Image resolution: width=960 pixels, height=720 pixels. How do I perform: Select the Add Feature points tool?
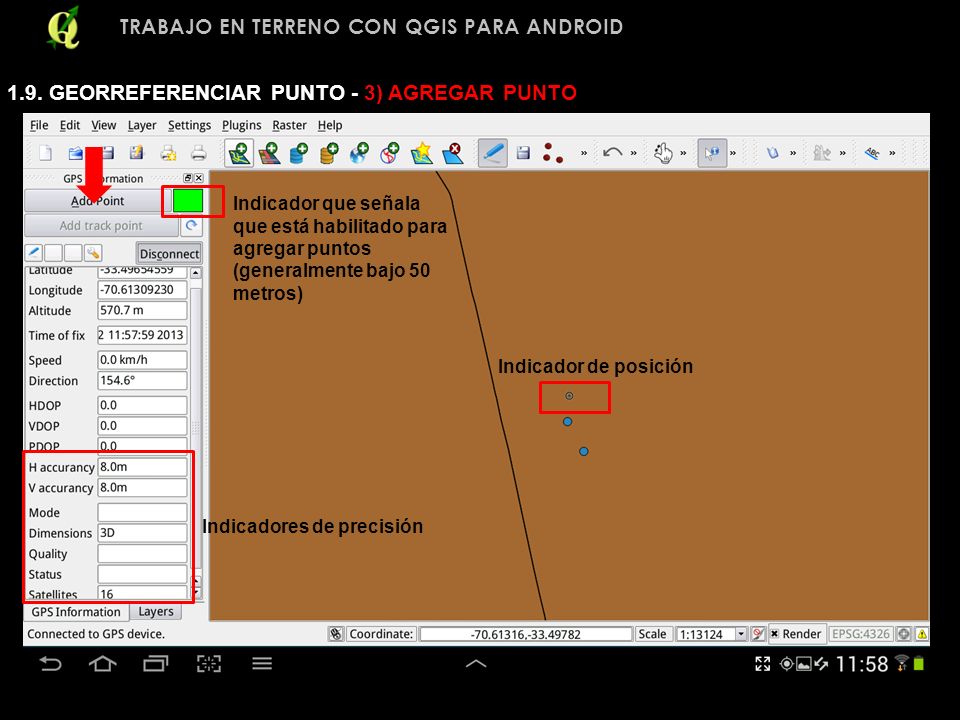(553, 152)
